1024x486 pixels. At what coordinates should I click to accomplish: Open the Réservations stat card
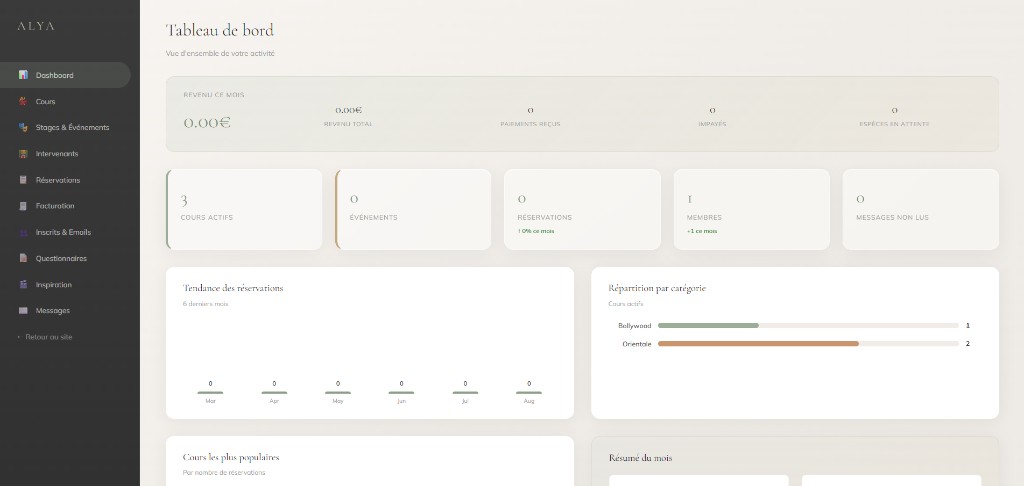pos(583,210)
